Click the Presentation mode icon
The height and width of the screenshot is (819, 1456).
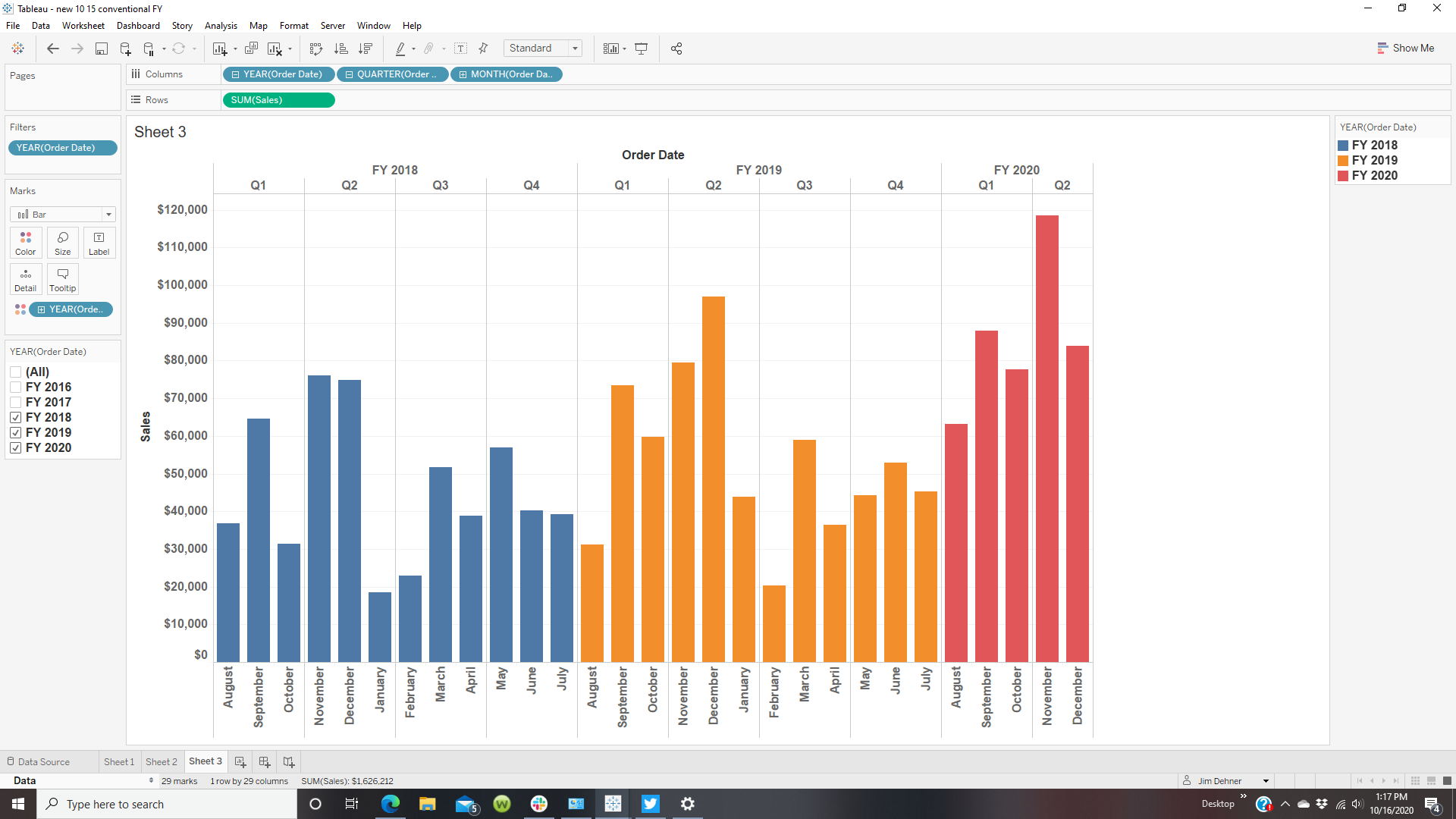641,49
